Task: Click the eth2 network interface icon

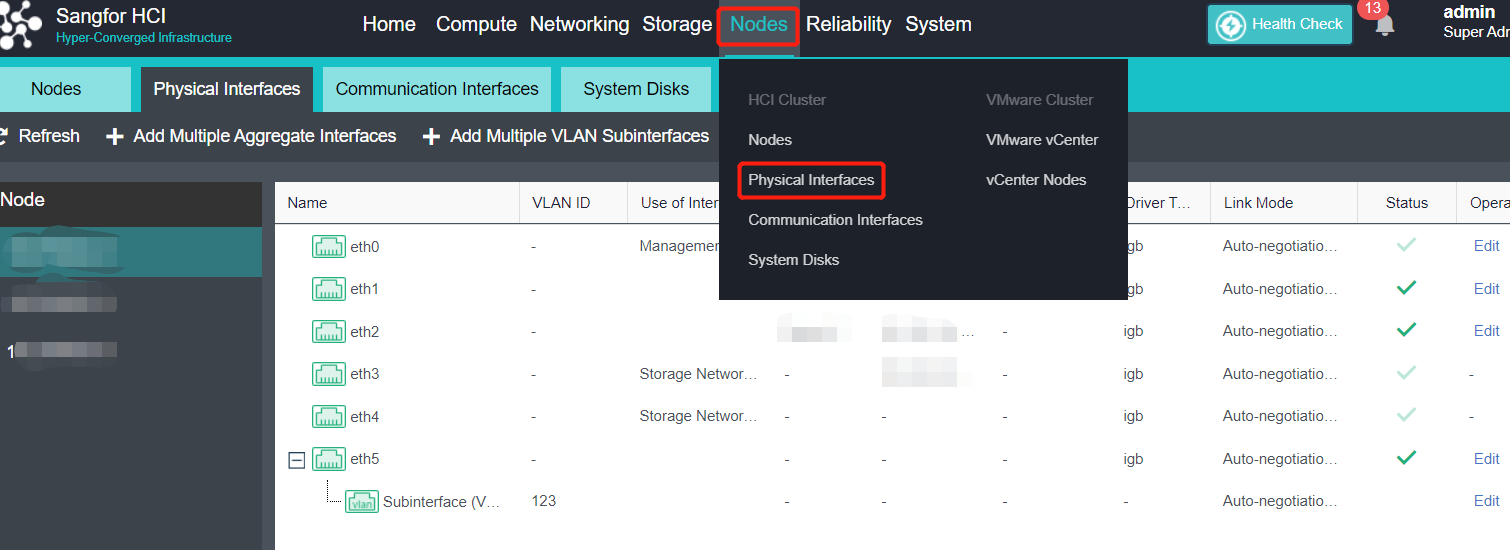Action: click(329, 331)
